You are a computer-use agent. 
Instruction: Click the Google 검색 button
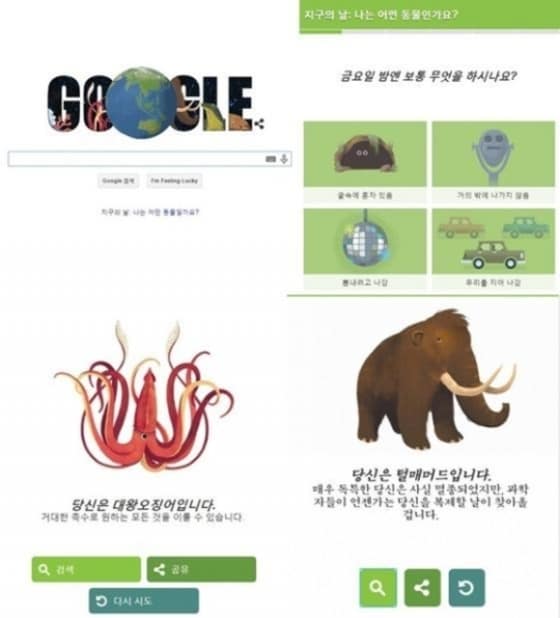pos(118,181)
